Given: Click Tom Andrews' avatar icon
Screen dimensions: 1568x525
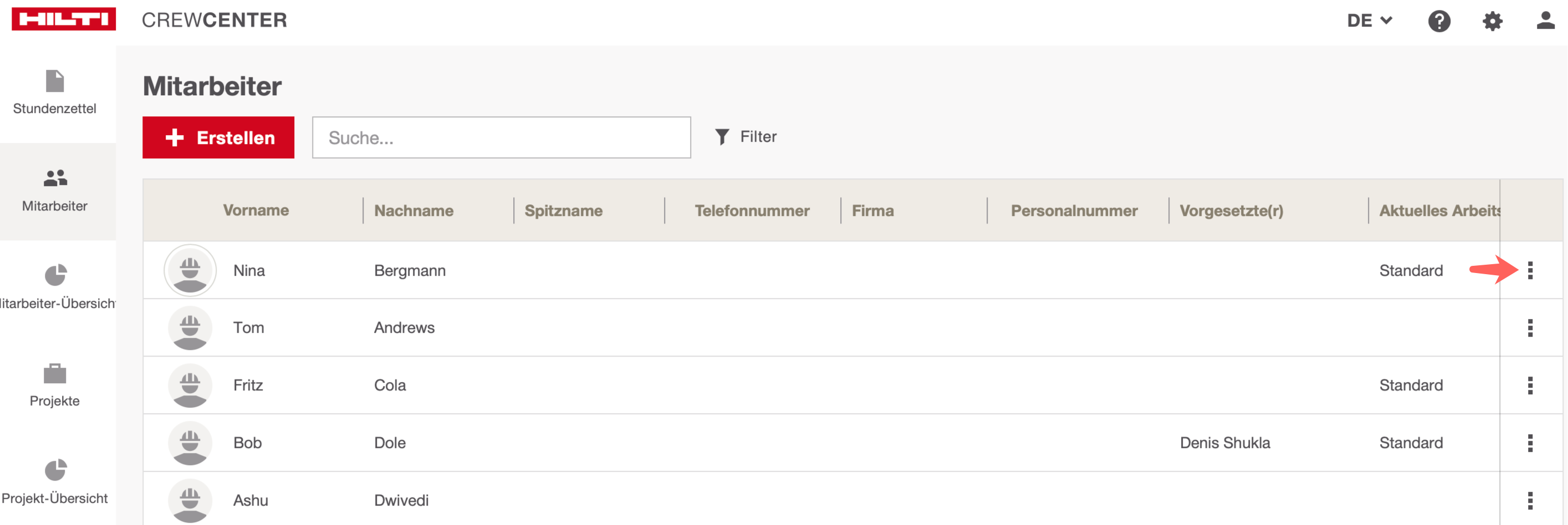Looking at the screenshot, I should (190, 328).
